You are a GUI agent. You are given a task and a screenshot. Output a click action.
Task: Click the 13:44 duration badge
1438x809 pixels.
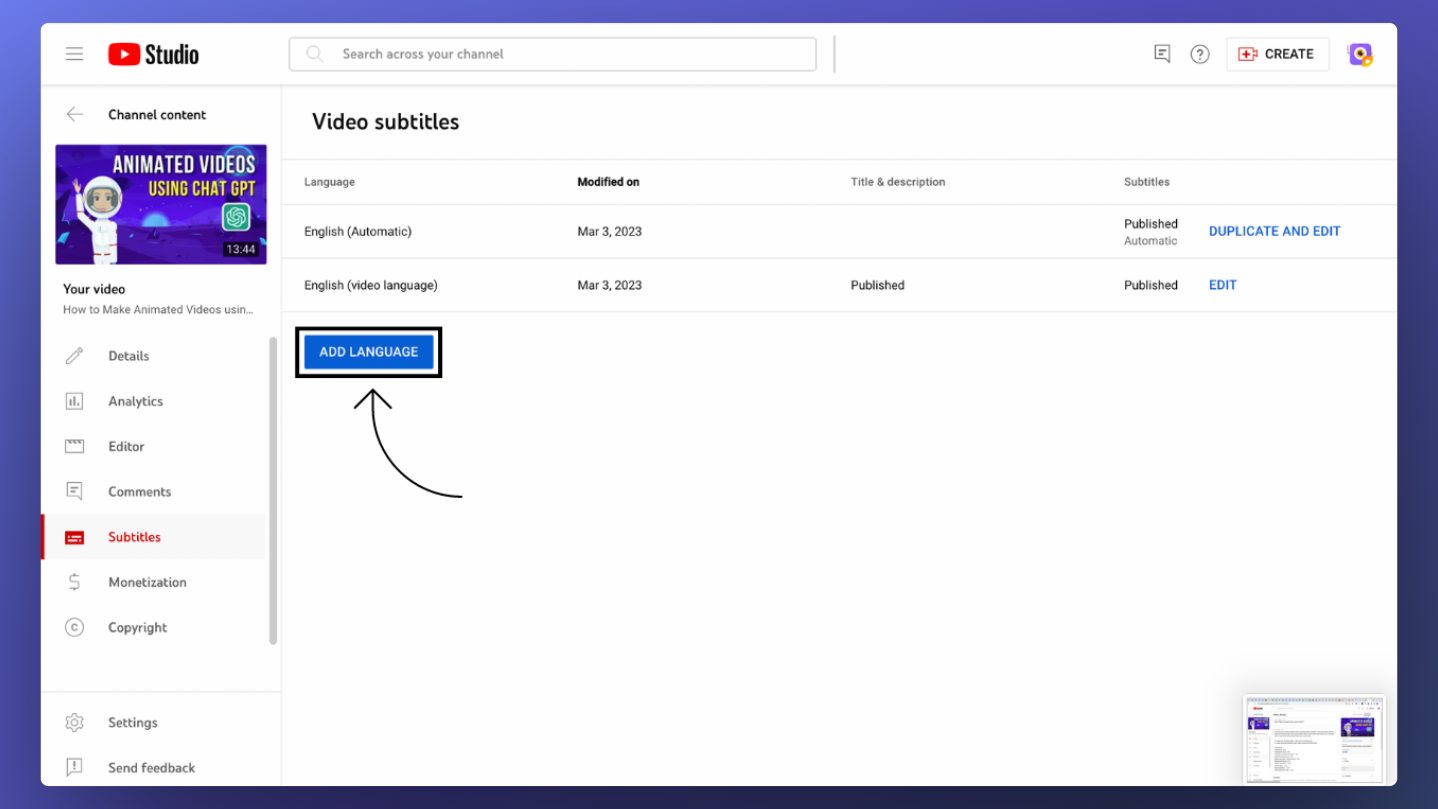240,249
